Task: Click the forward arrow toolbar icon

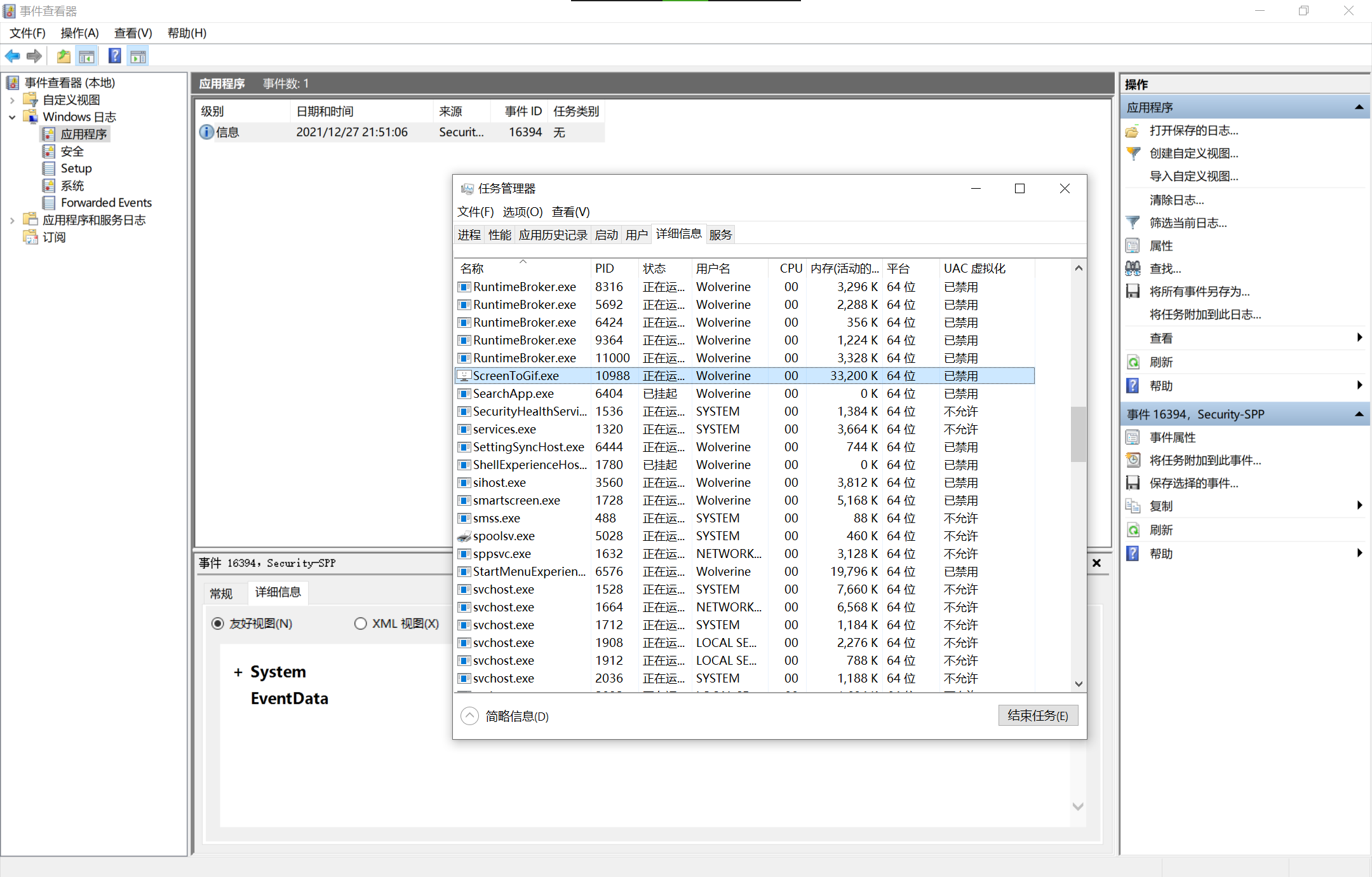Action: pyautogui.click(x=34, y=57)
